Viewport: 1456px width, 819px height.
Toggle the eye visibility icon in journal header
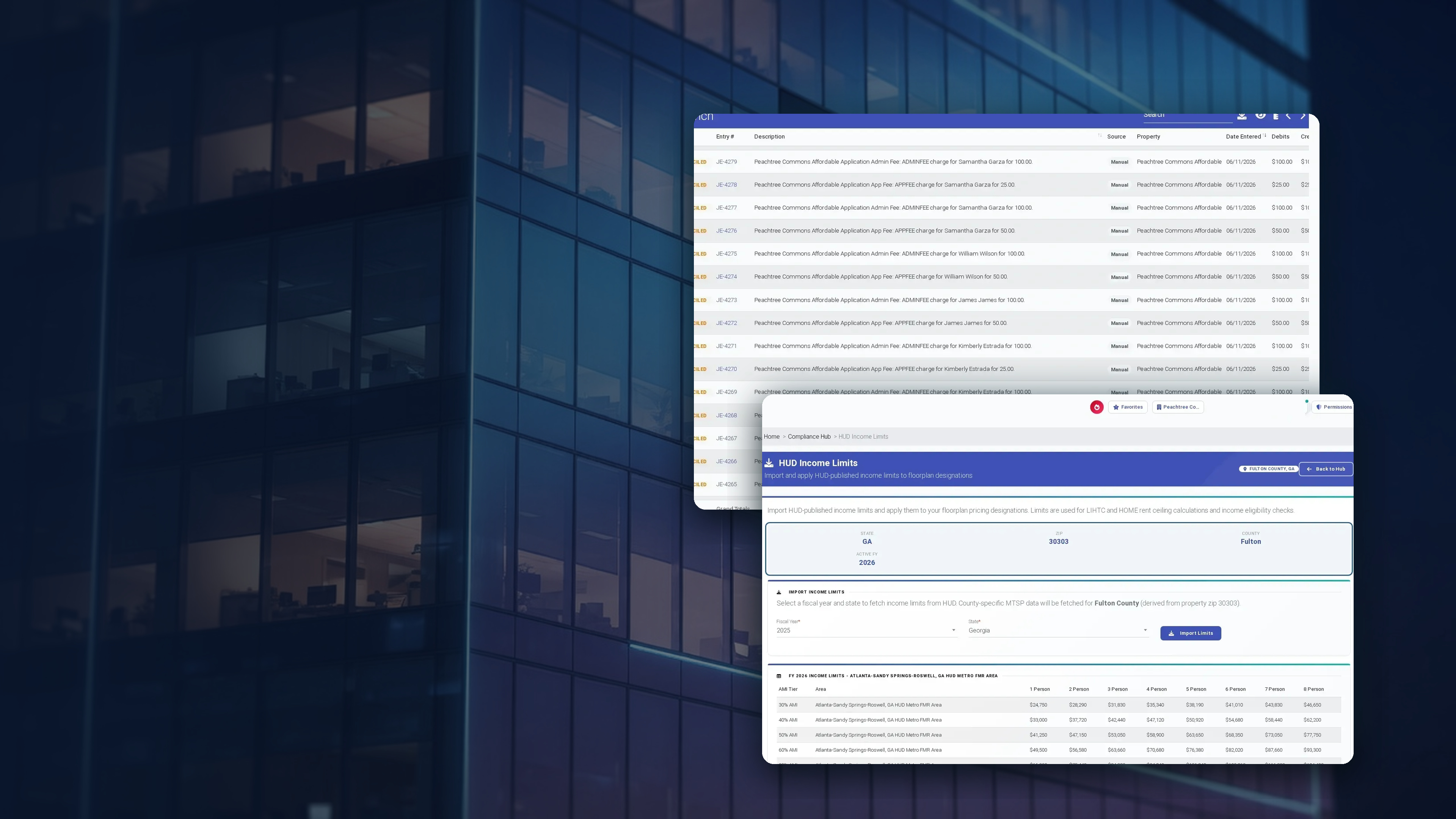point(1260,115)
